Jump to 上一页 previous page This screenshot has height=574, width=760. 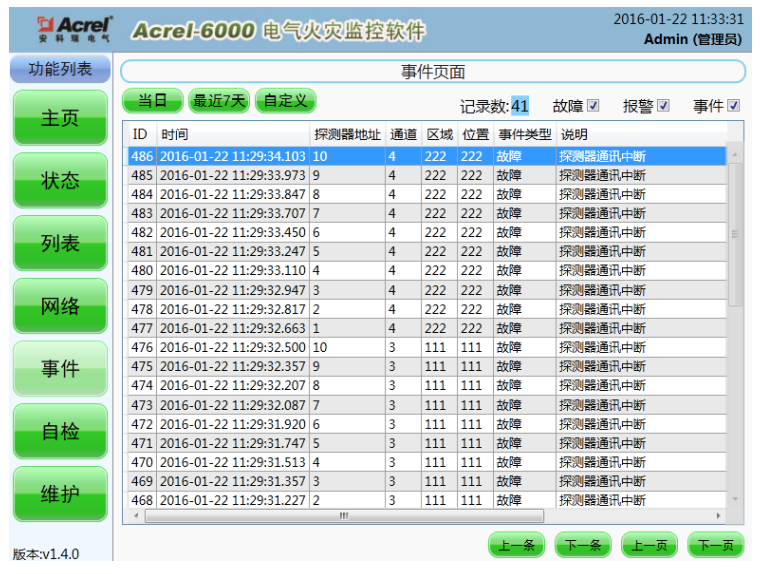pyautogui.click(x=649, y=545)
